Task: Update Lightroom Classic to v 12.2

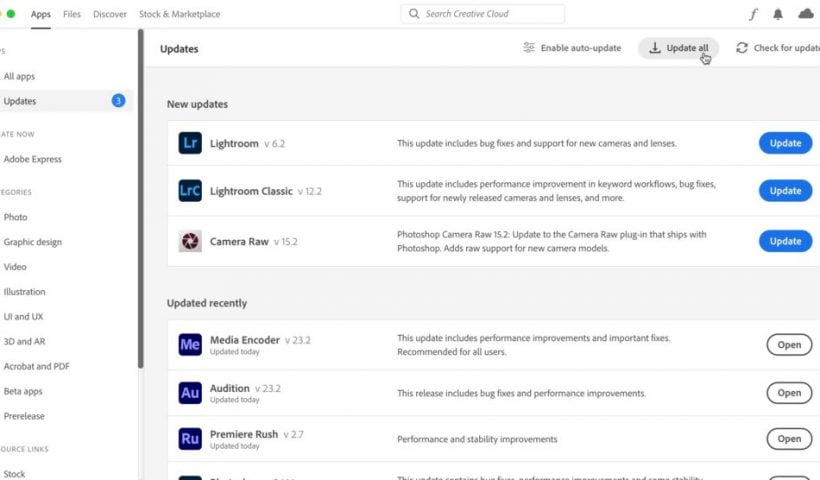Action: [x=785, y=191]
